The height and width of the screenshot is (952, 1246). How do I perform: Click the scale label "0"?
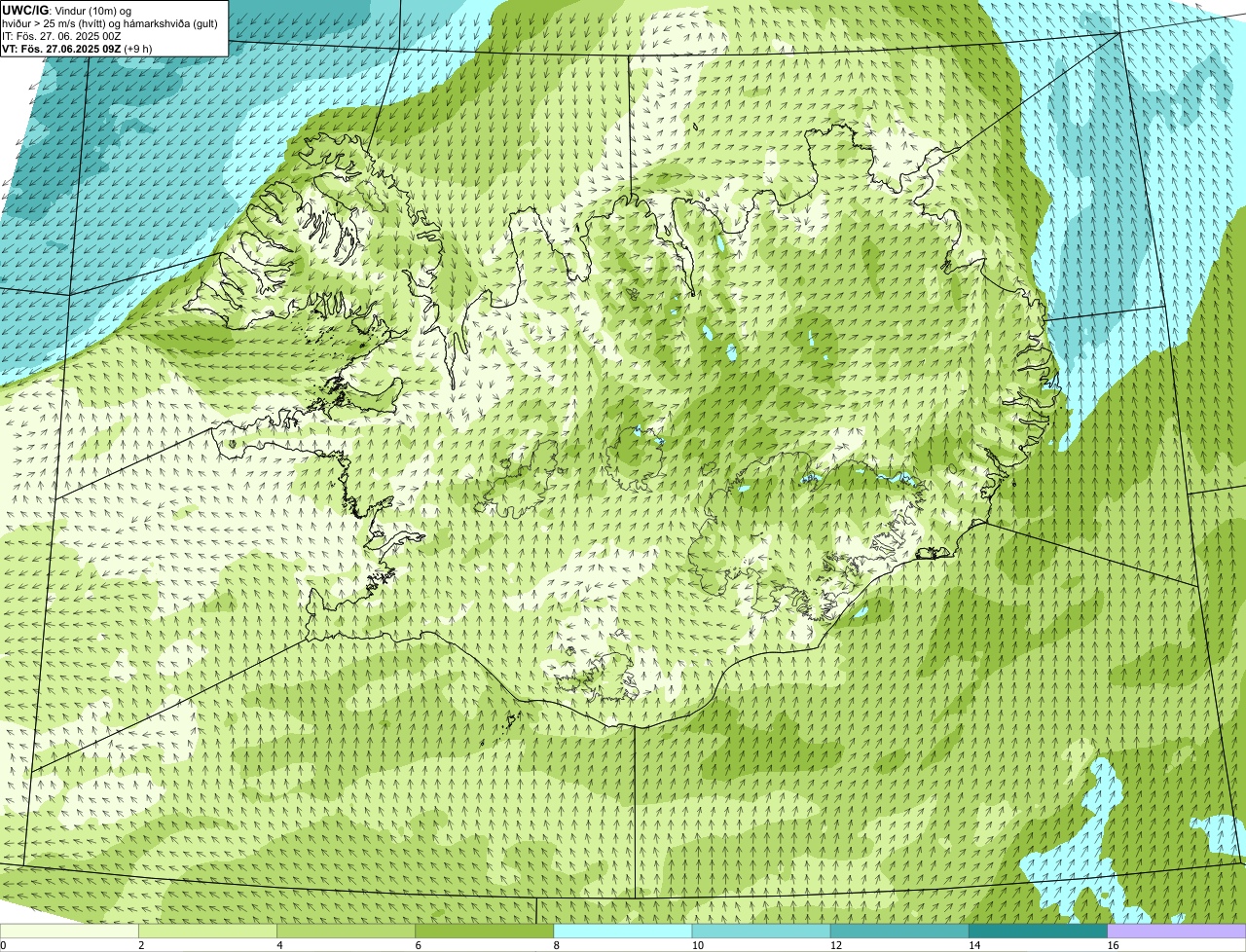3,945
